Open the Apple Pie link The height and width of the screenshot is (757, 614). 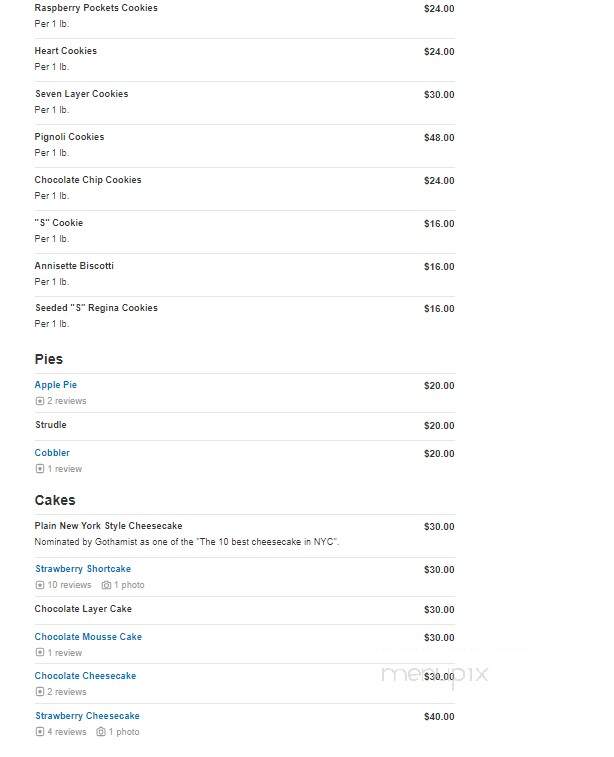point(56,385)
